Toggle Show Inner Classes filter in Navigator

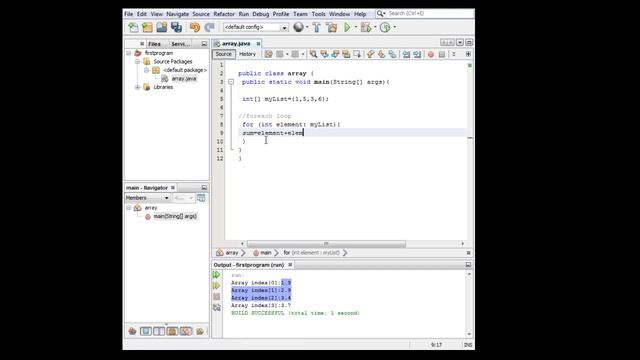186,331
